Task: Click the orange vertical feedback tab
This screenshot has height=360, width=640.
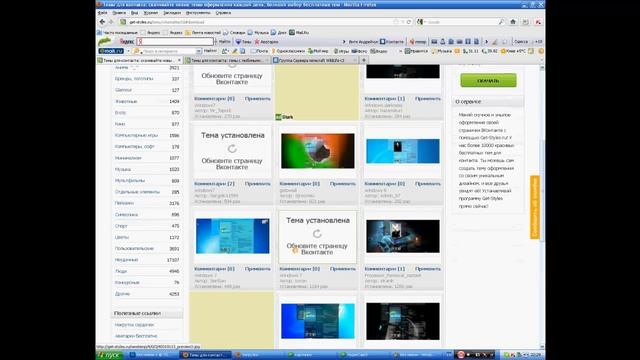Action: [535, 207]
